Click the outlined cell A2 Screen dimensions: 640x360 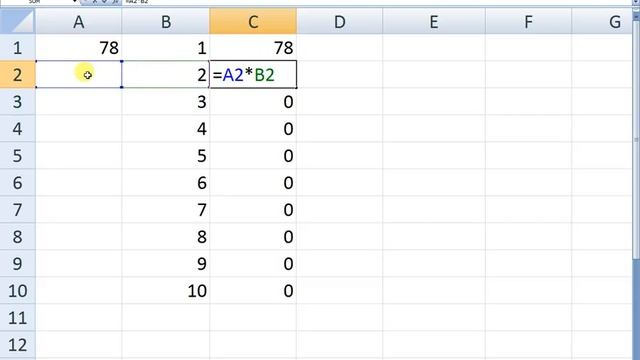tap(78, 75)
